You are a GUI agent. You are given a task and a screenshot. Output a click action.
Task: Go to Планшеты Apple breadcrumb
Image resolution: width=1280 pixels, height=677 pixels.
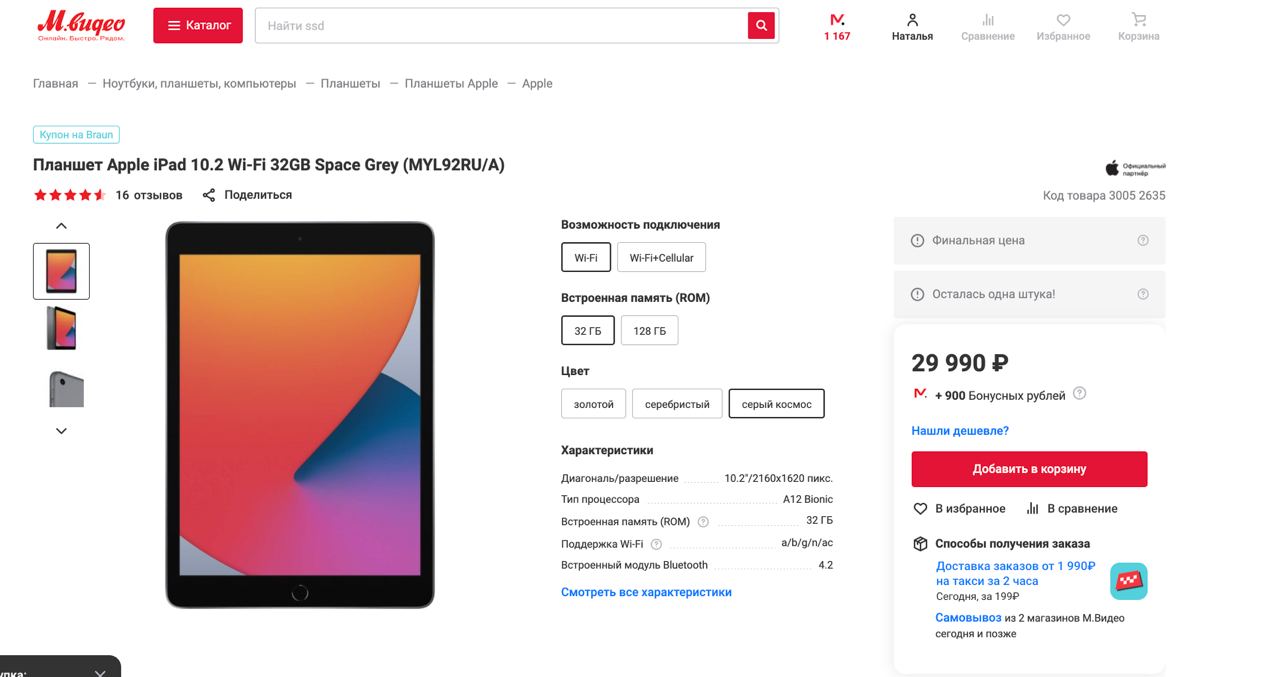pos(451,84)
